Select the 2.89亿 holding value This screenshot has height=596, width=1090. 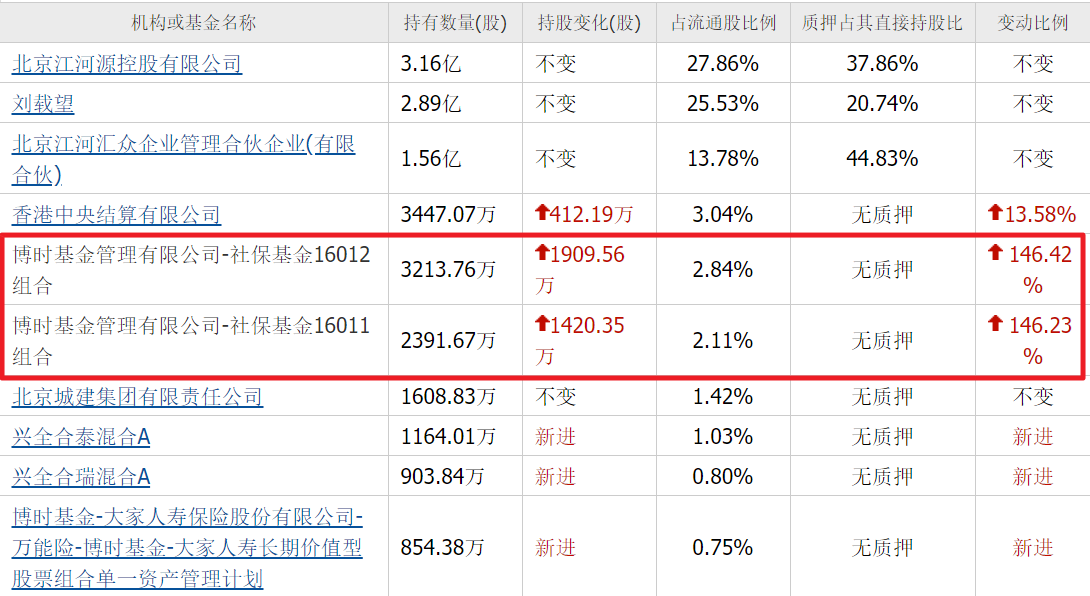tap(431, 104)
